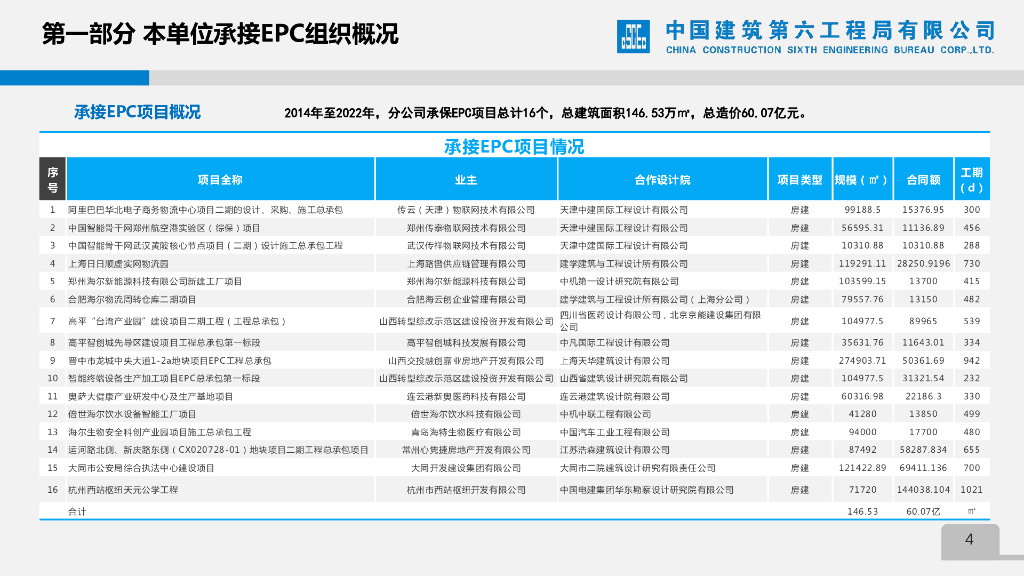
Task: Click project containing CX020728-01 地块项目
Action: [x=219, y=450]
